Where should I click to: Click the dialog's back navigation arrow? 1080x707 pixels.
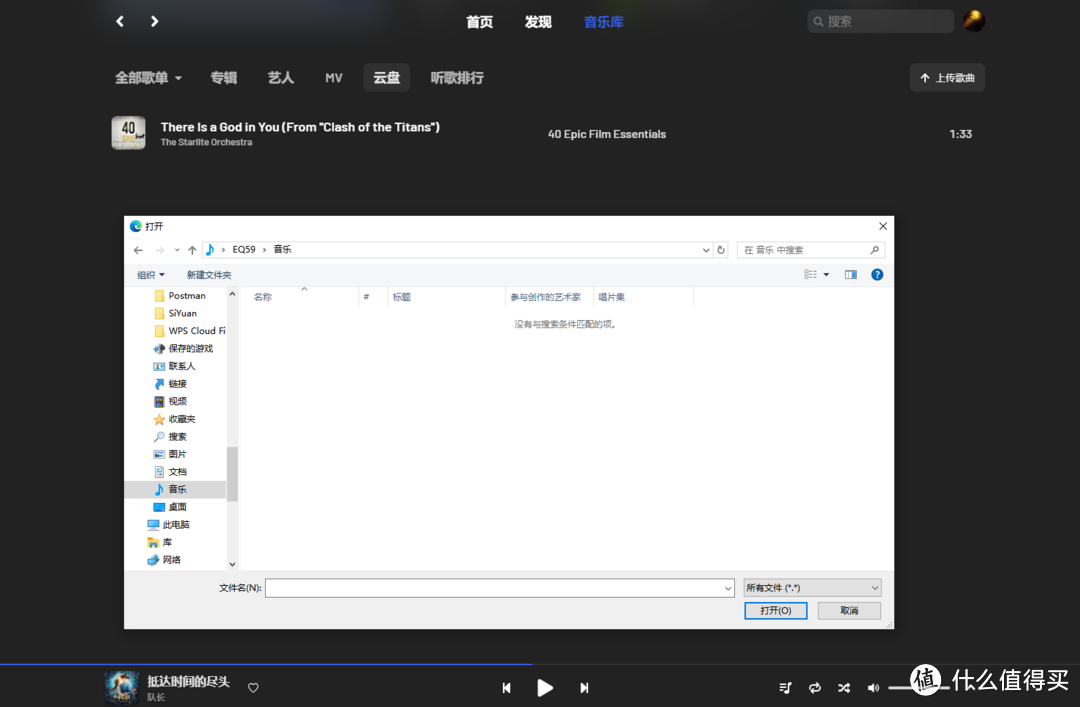tap(138, 250)
